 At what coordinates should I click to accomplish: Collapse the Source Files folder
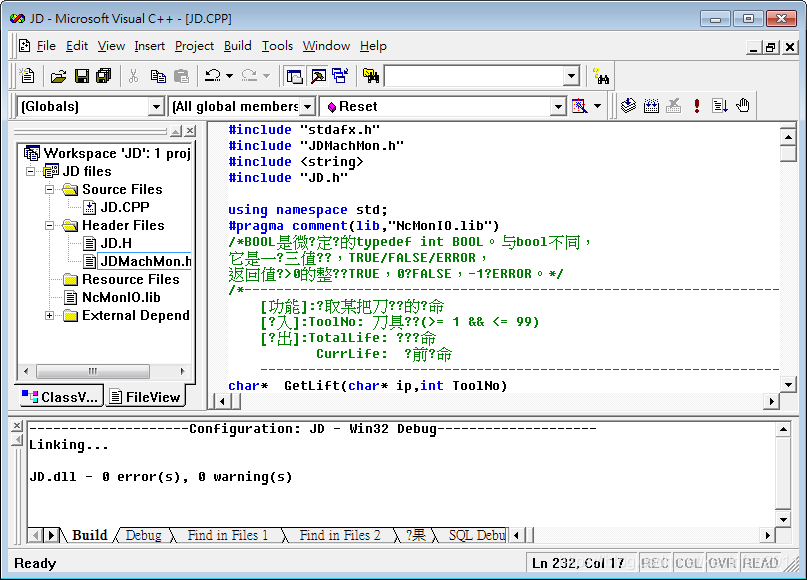tap(49, 189)
